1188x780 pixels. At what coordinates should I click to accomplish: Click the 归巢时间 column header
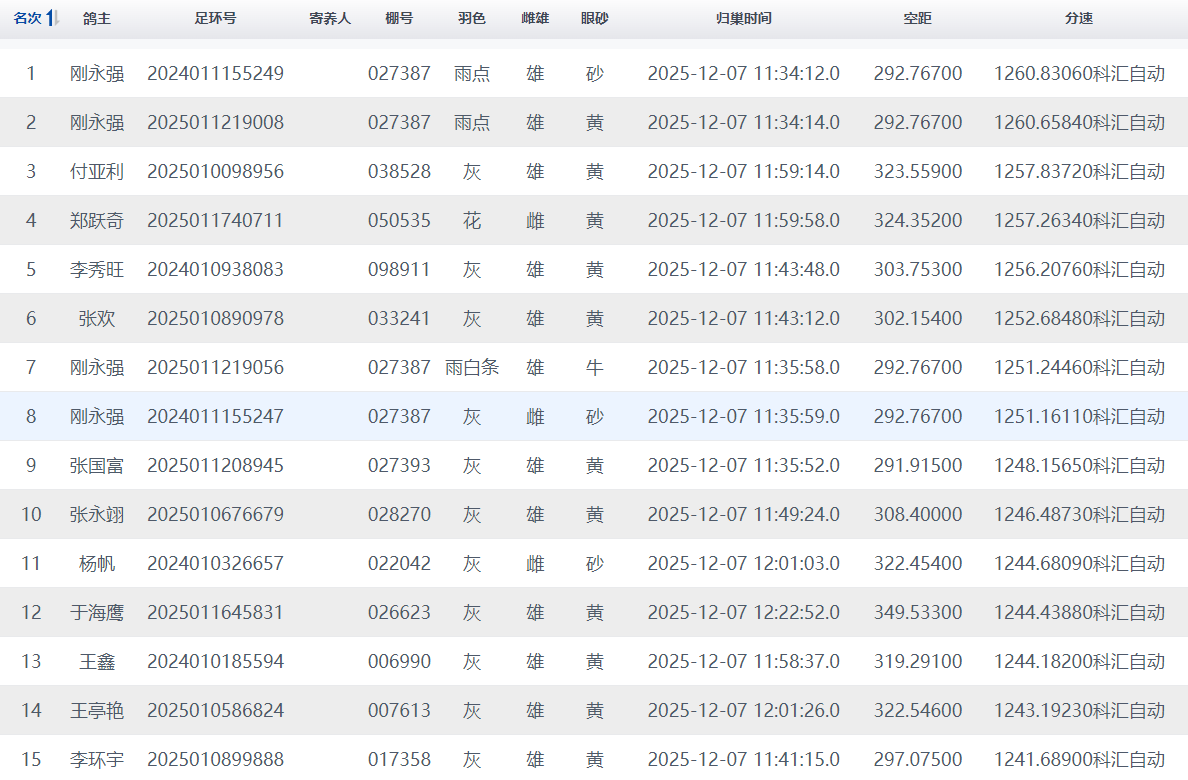744,19
